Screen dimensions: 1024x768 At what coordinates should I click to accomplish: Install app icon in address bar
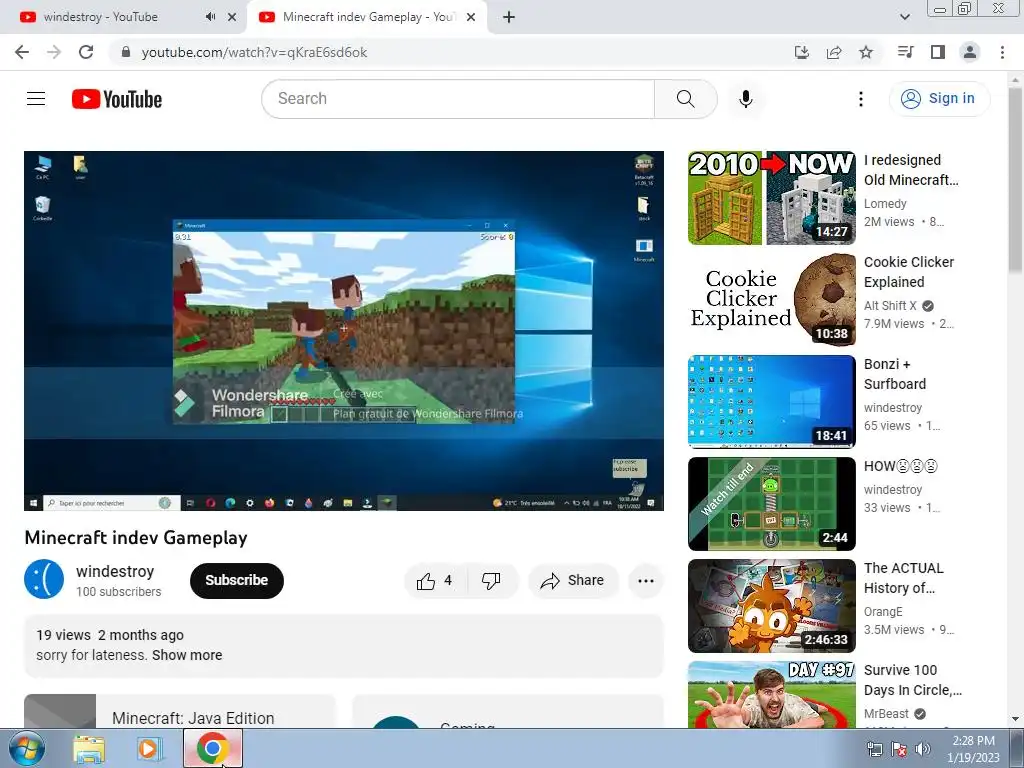tap(802, 52)
